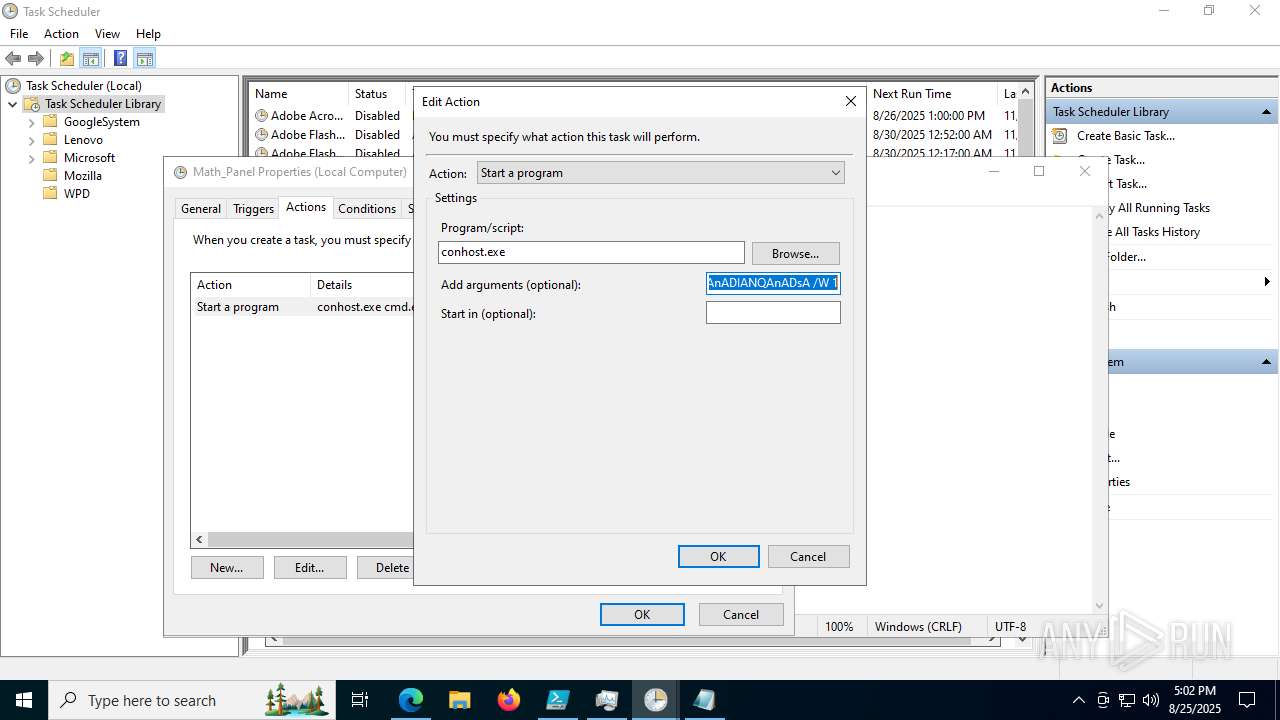Click the Adobe Acro... task clock icon
This screenshot has height=720, width=1280.
(x=262, y=116)
